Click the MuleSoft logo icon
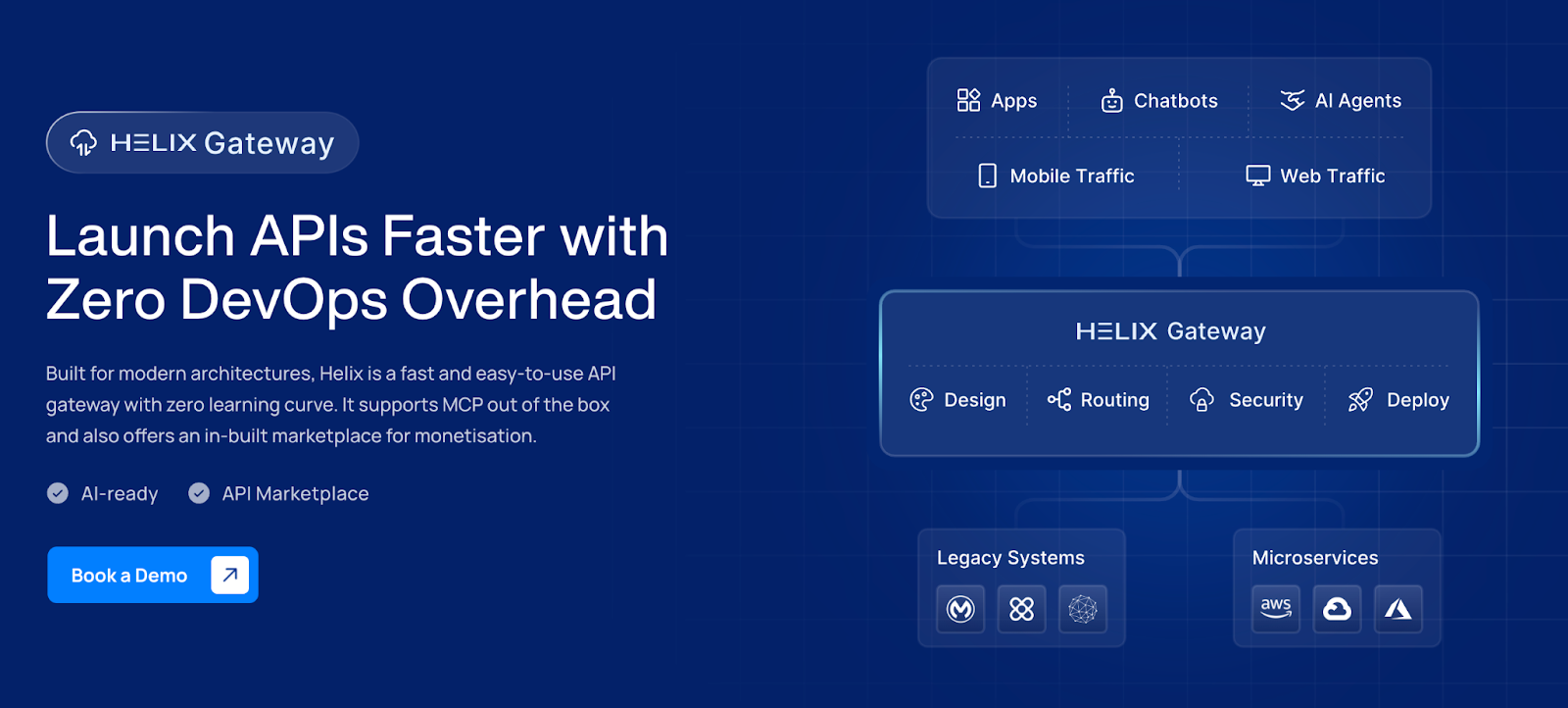Viewport: 1568px width, 708px height. pyautogui.click(x=960, y=609)
